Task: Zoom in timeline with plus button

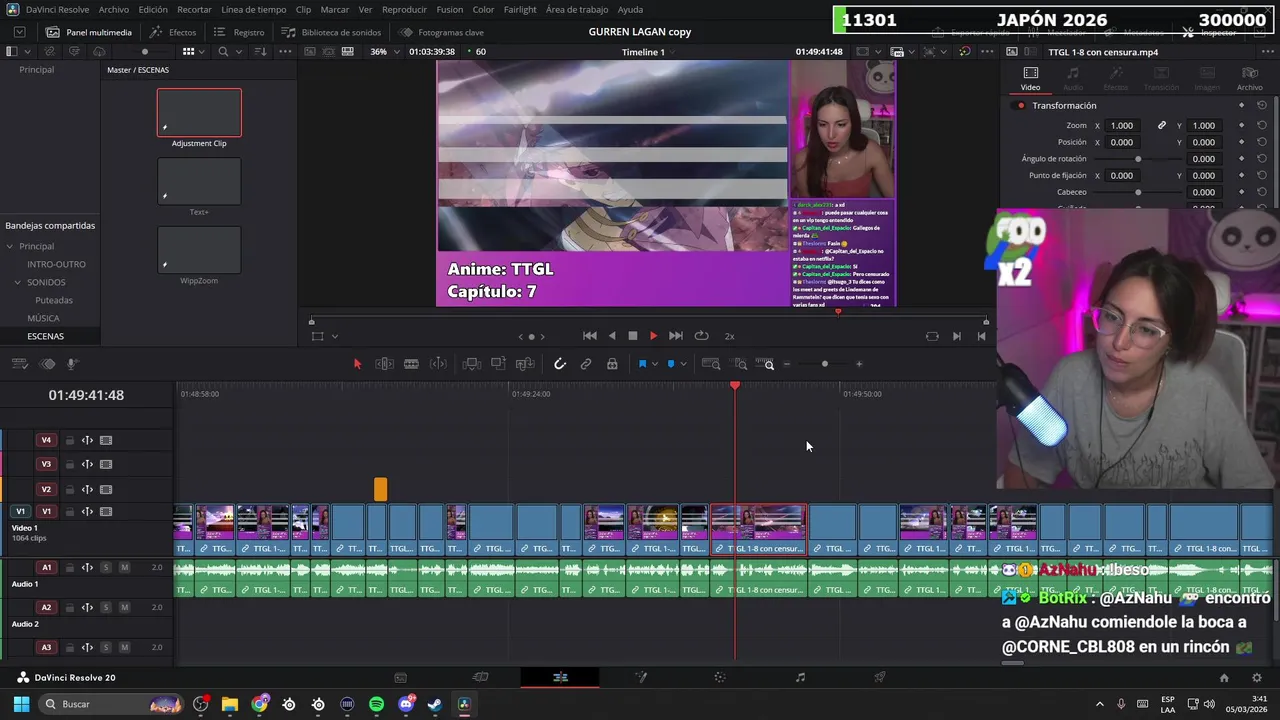Action: pos(859,364)
